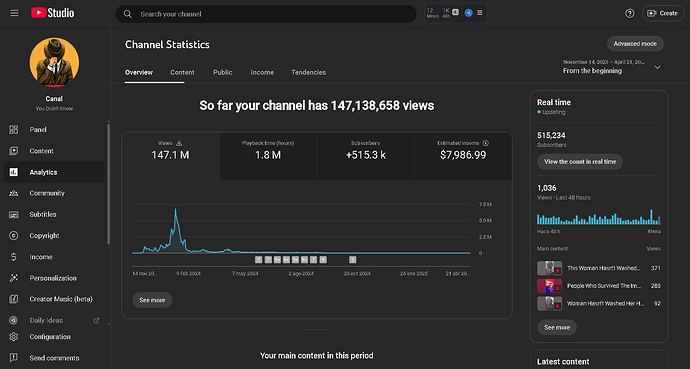Click See more under the views chart
The height and width of the screenshot is (369, 690).
(152, 300)
